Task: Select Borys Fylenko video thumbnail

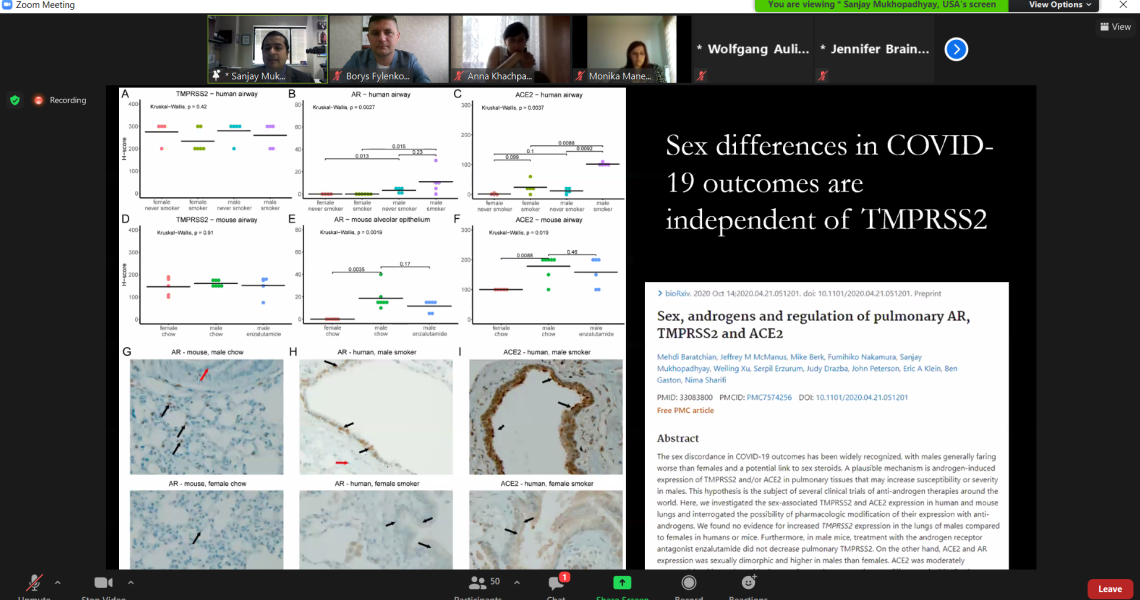Action: pos(389,49)
